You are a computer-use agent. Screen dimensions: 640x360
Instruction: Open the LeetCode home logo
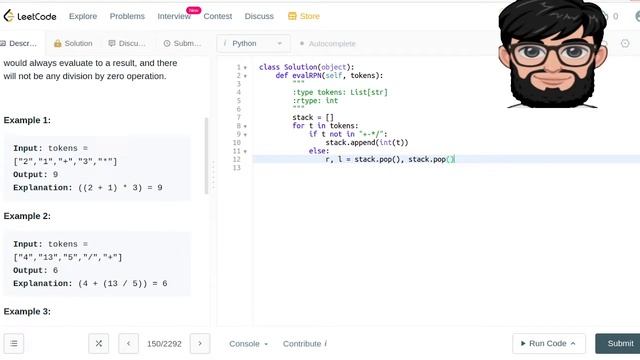[30, 16]
